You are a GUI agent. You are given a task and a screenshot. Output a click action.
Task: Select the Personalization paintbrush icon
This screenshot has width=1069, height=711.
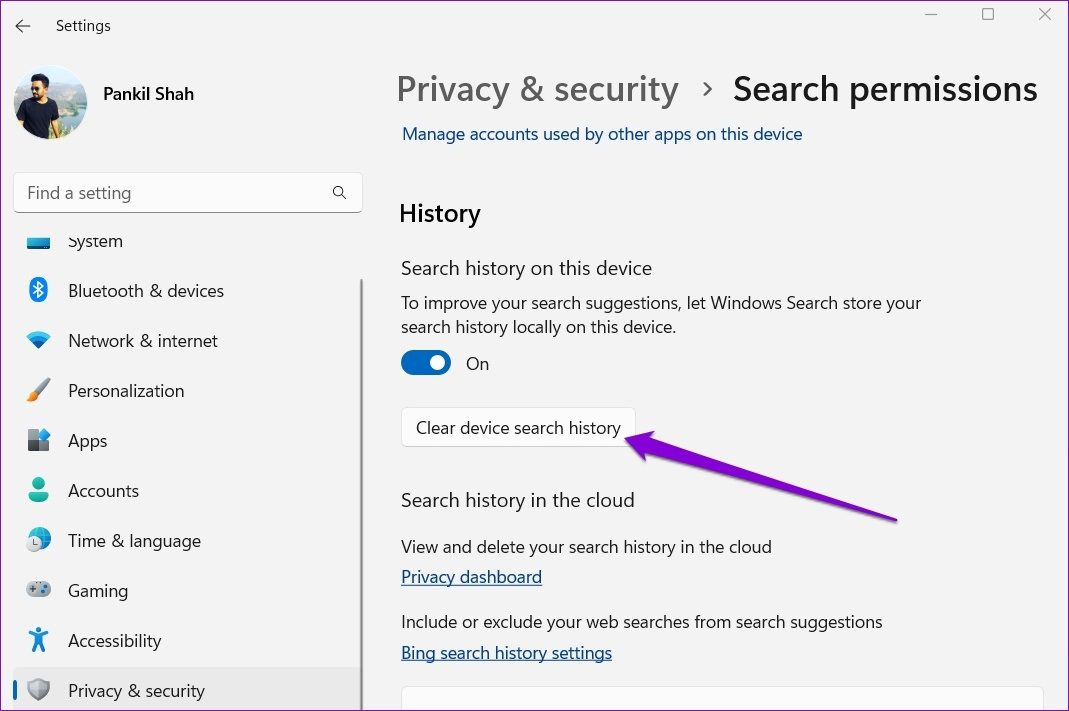(x=38, y=391)
